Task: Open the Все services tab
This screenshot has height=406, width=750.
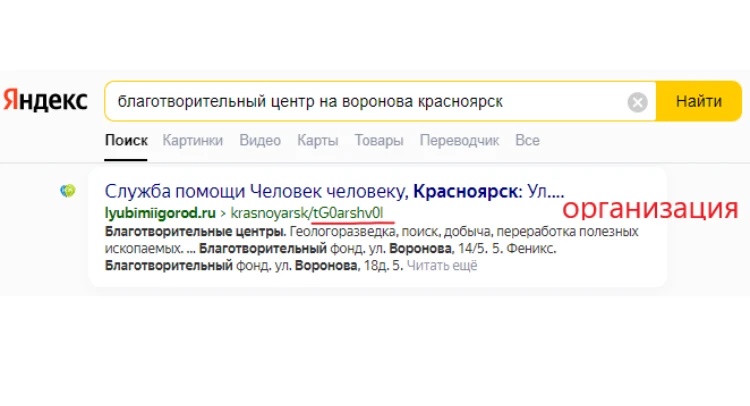Action: coord(527,140)
